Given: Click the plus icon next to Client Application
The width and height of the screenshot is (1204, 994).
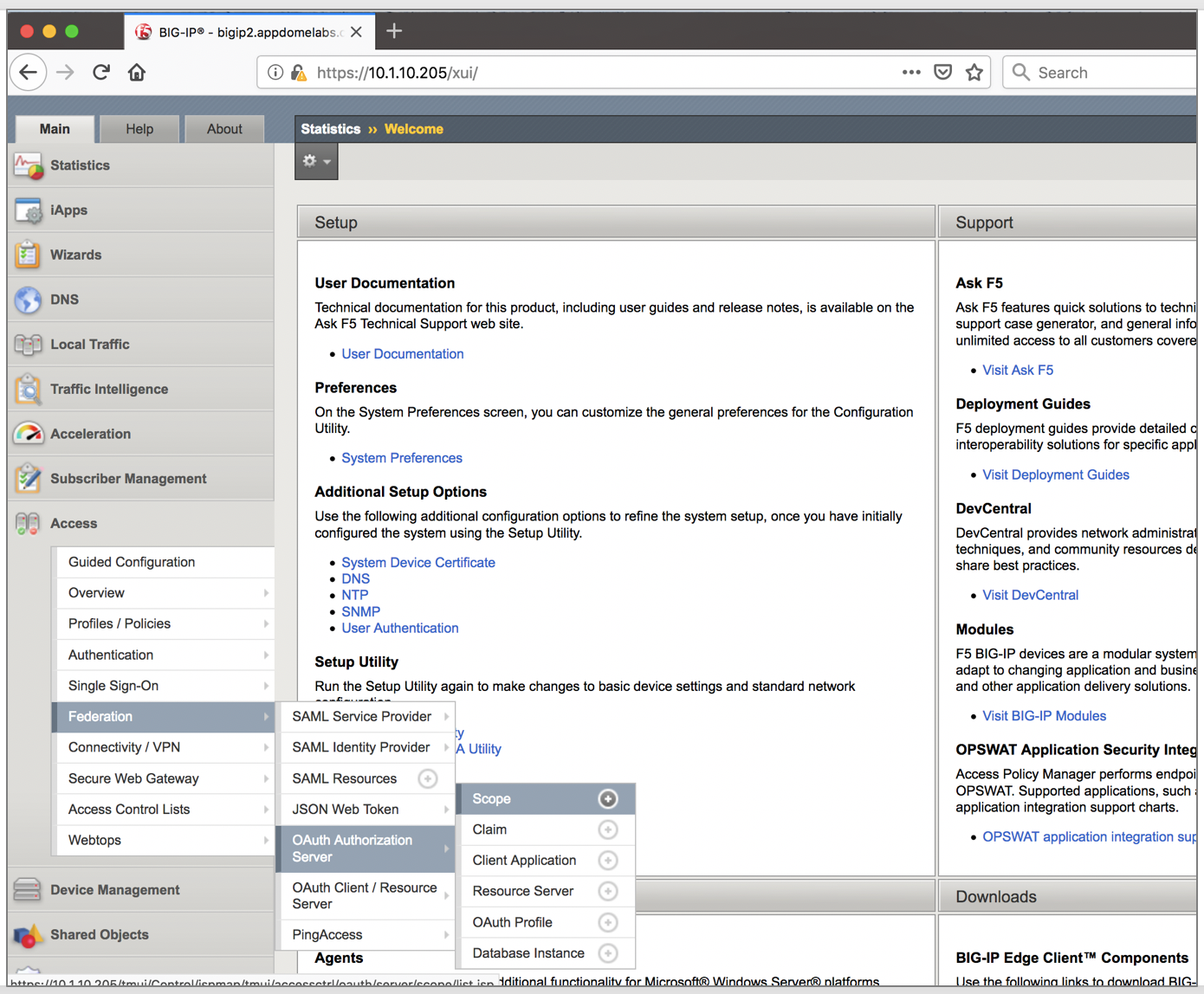Looking at the screenshot, I should click(608, 860).
